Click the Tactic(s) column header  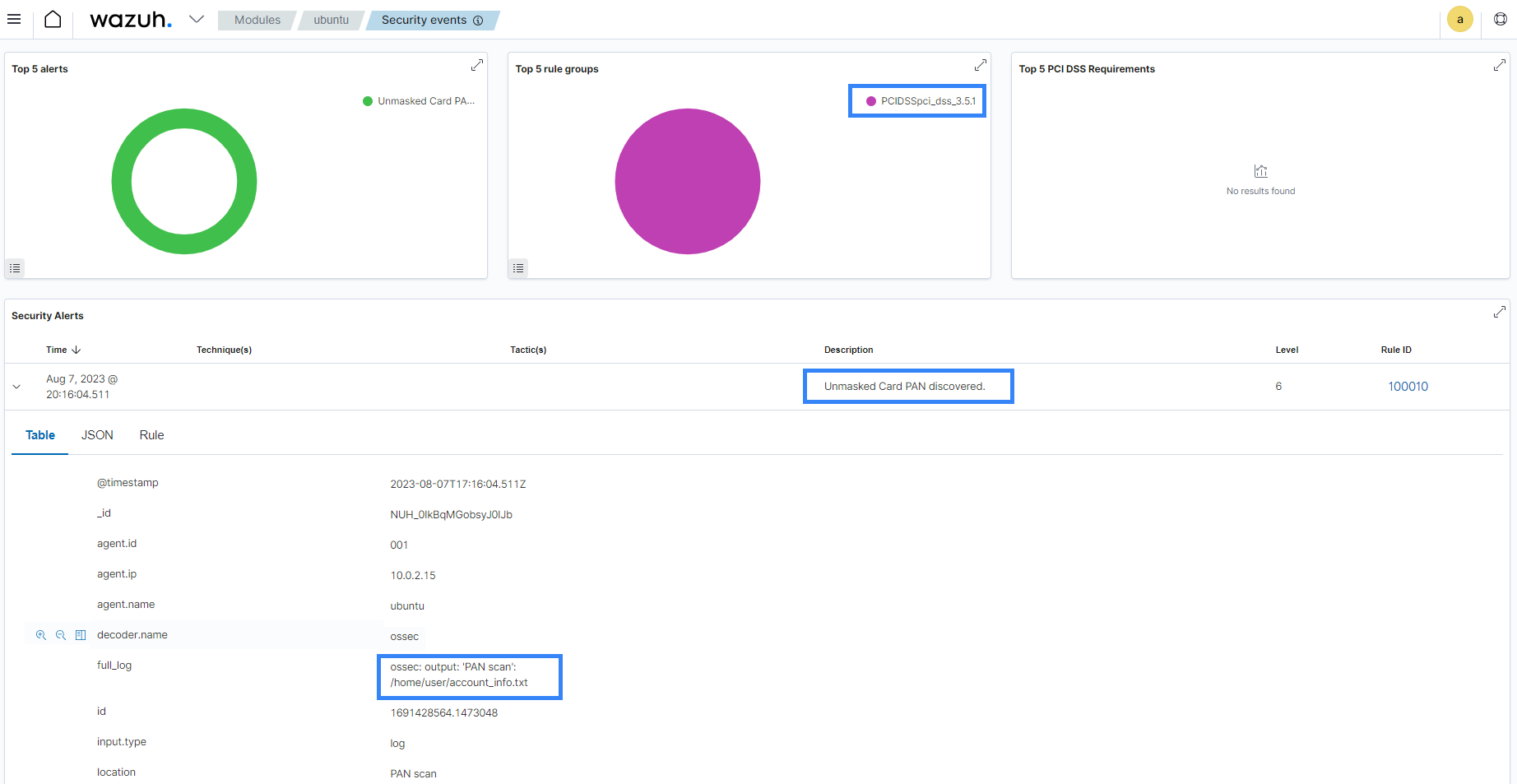(x=528, y=350)
